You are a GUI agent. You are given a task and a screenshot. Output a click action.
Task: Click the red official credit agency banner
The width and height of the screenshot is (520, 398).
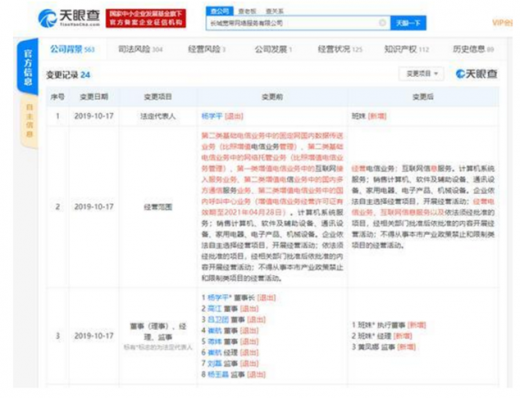(146, 18)
